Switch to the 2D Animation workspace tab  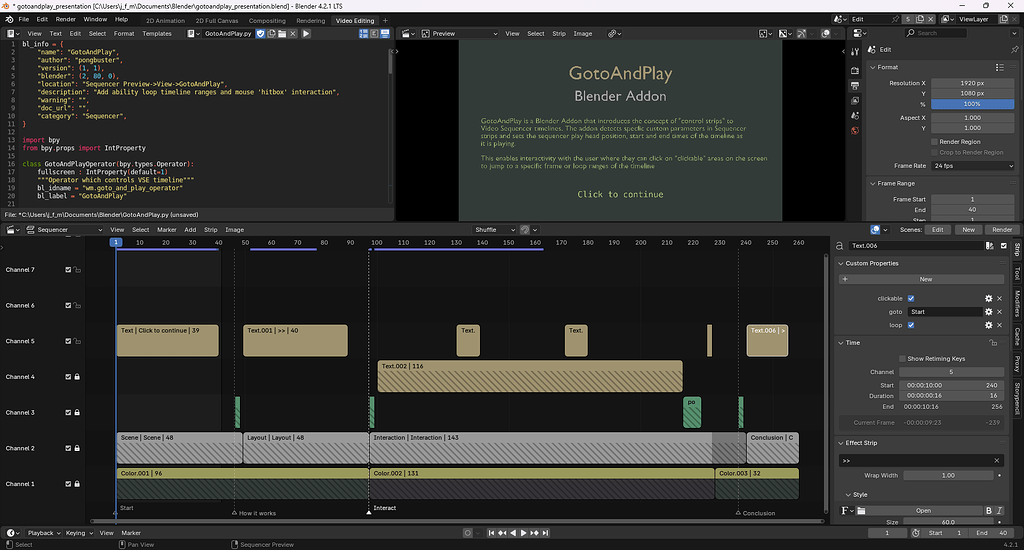[165, 21]
